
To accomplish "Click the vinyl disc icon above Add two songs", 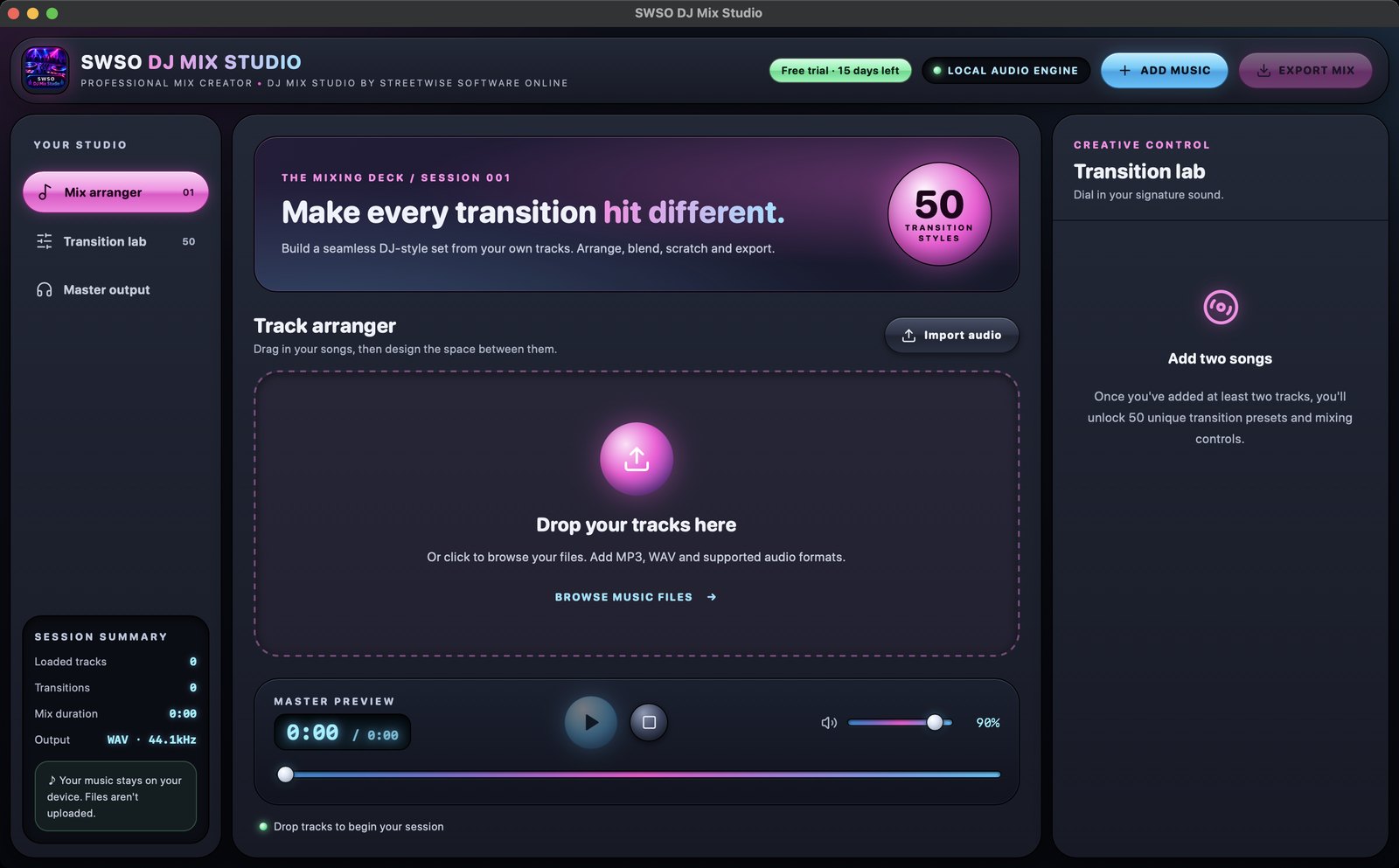I will (1221, 307).
